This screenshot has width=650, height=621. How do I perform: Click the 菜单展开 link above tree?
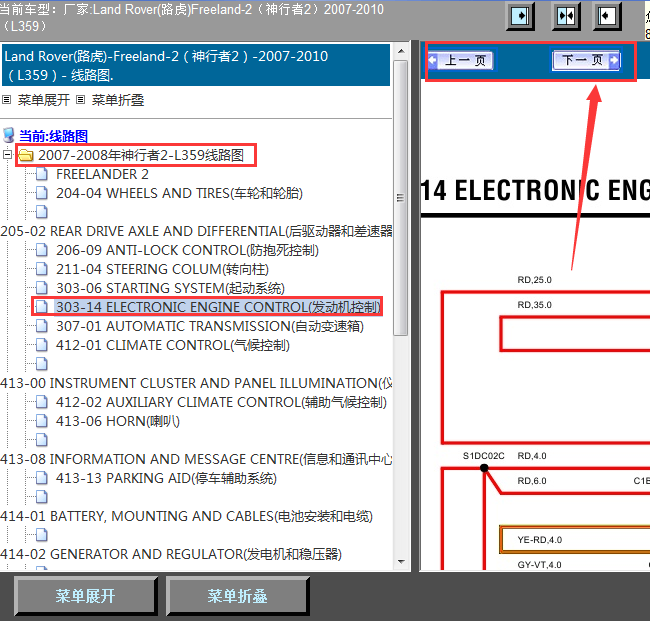pos(44,100)
